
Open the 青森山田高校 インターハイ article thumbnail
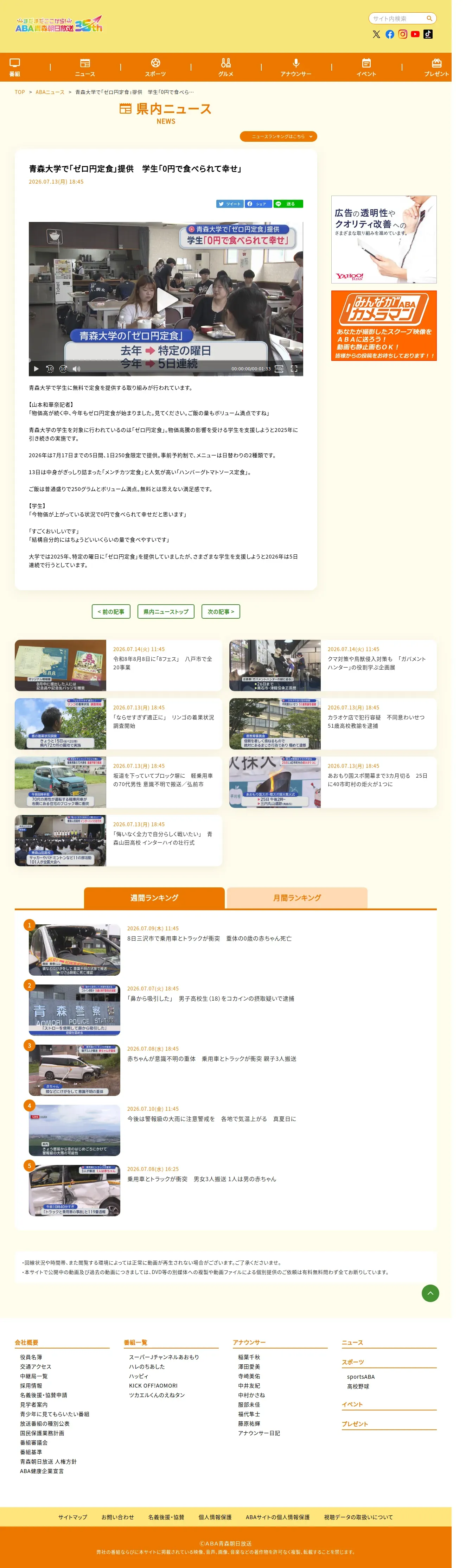[60, 841]
